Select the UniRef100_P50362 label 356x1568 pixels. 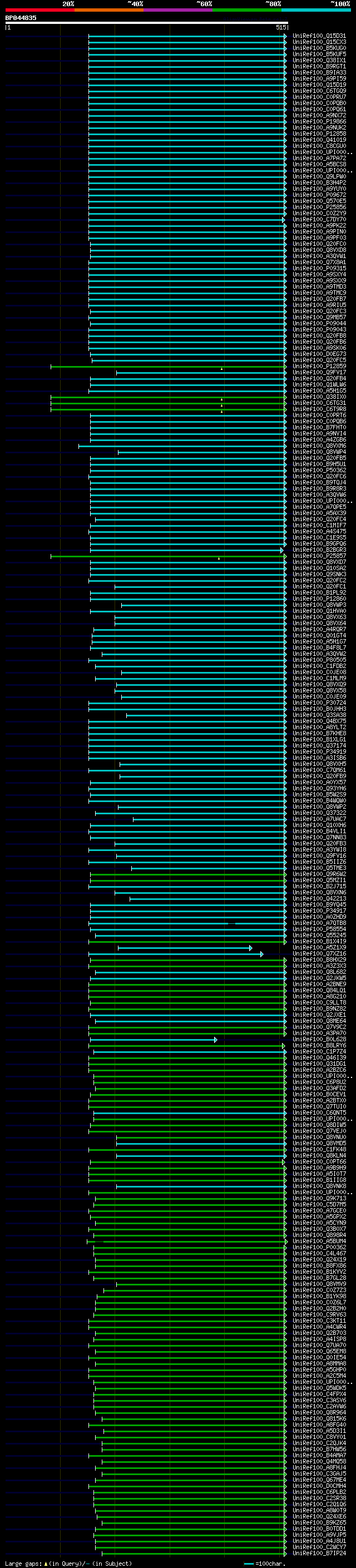319,471
